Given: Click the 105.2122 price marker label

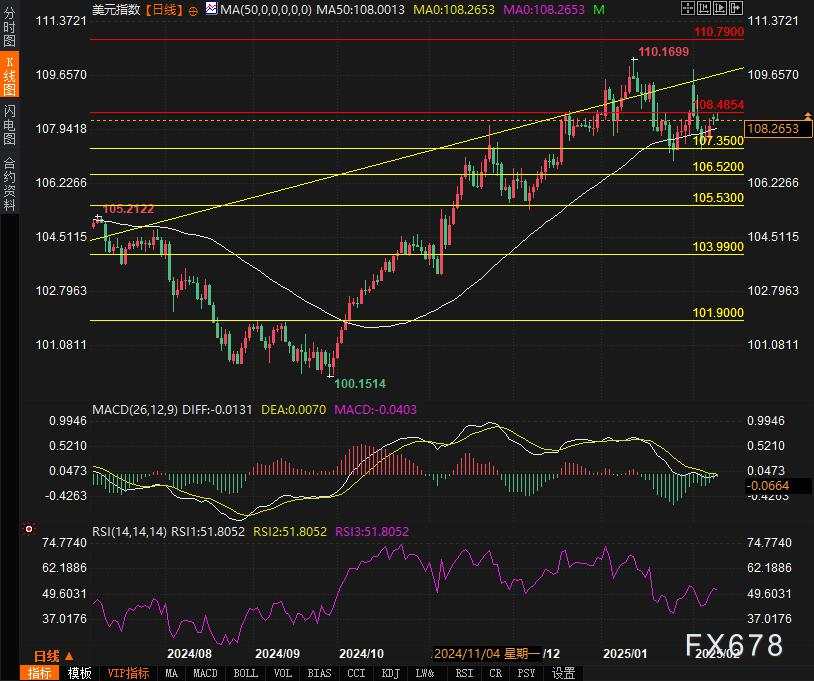Looking at the screenshot, I should point(129,209).
